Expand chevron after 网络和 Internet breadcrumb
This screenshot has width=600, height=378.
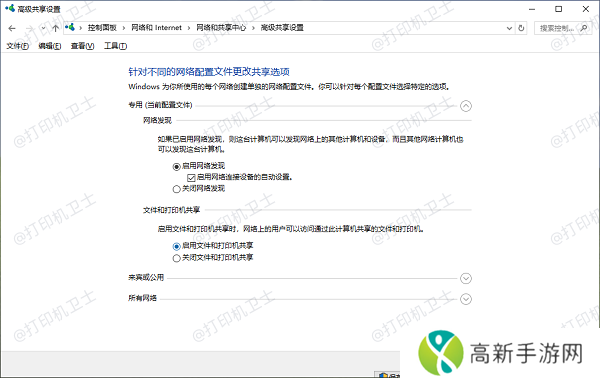coord(189,28)
